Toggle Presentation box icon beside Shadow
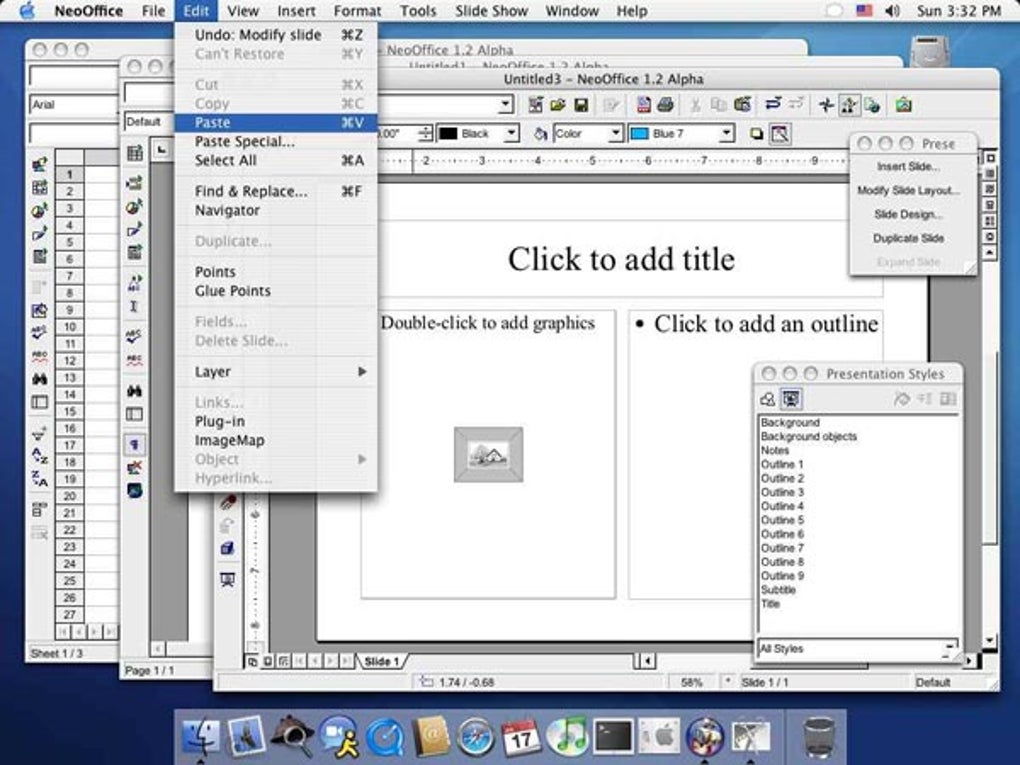1020x765 pixels. tap(779, 134)
